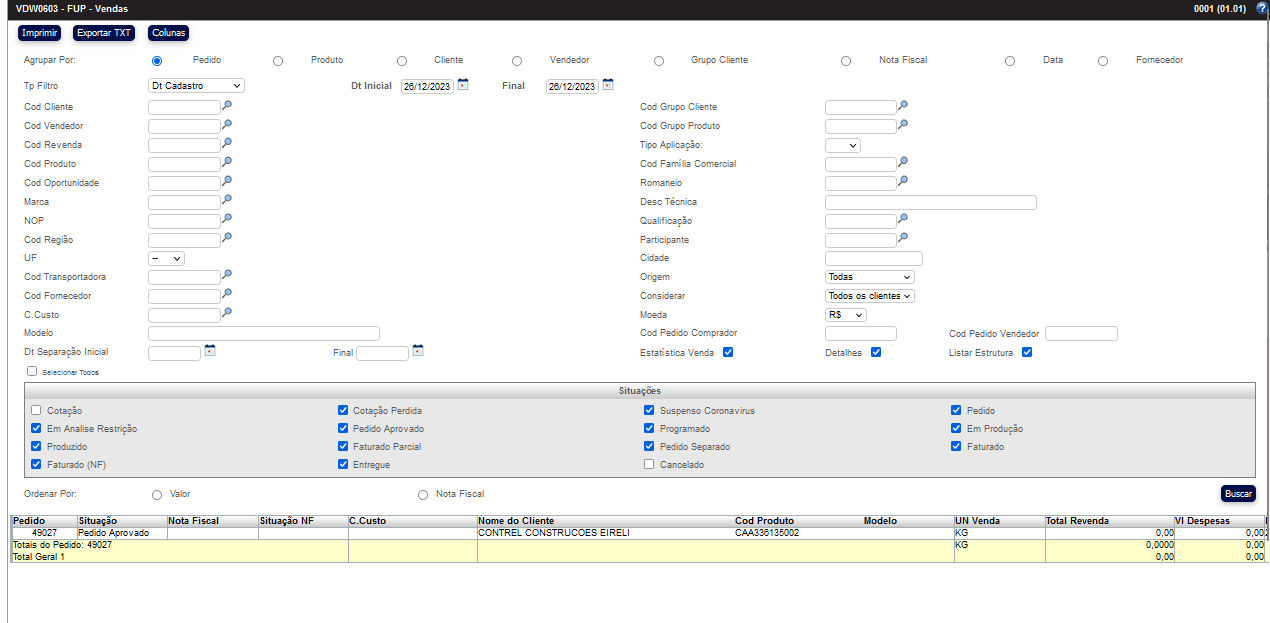Toggle the Selecionar Todos checkbox
1270x623 pixels.
[x=32, y=371]
